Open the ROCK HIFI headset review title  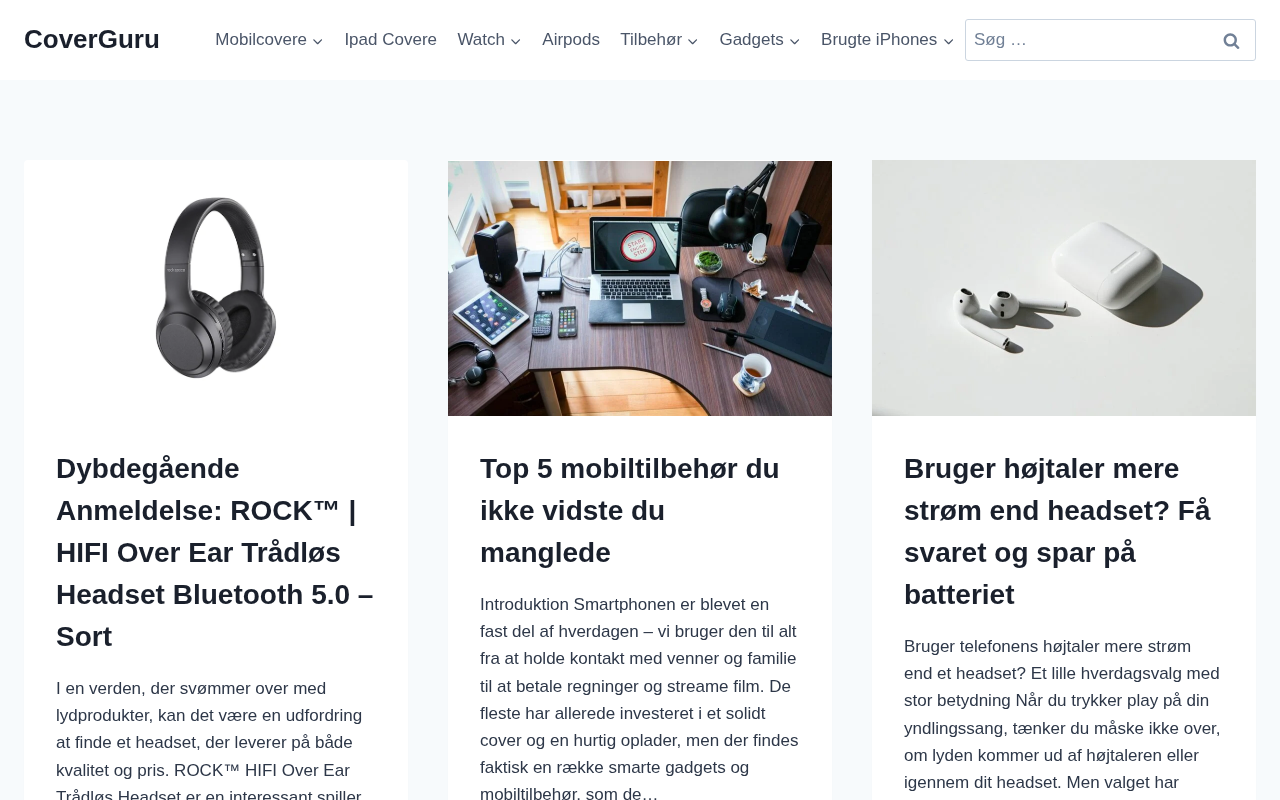click(215, 552)
